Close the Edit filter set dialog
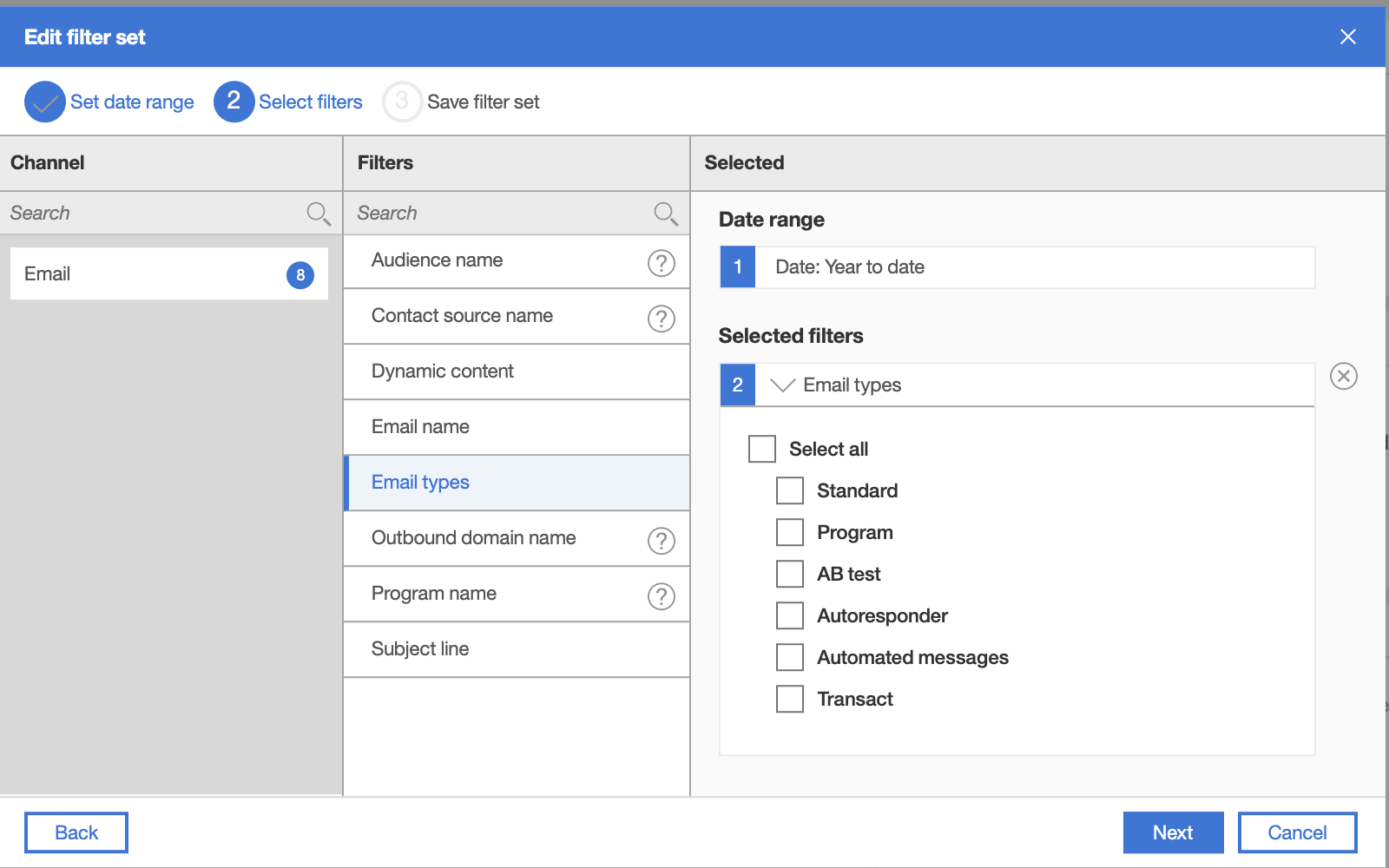The image size is (1389, 868). [x=1347, y=36]
